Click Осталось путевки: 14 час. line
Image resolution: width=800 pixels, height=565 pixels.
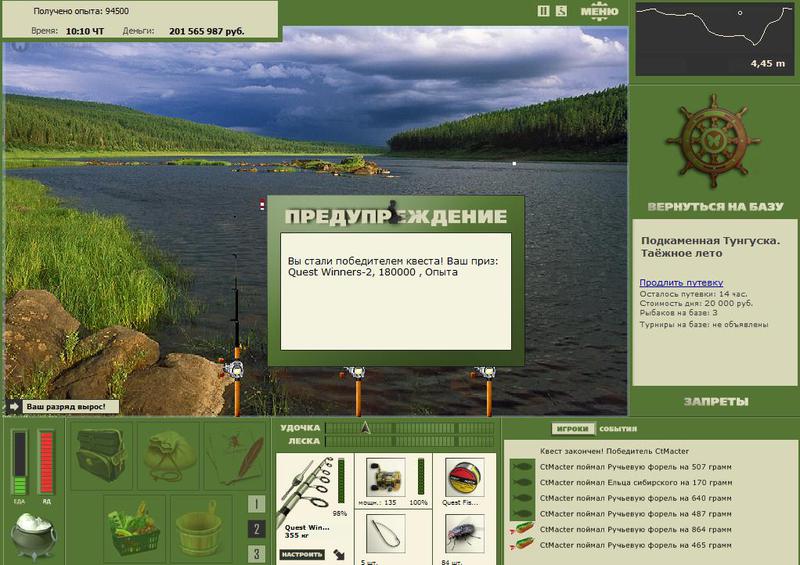point(693,294)
